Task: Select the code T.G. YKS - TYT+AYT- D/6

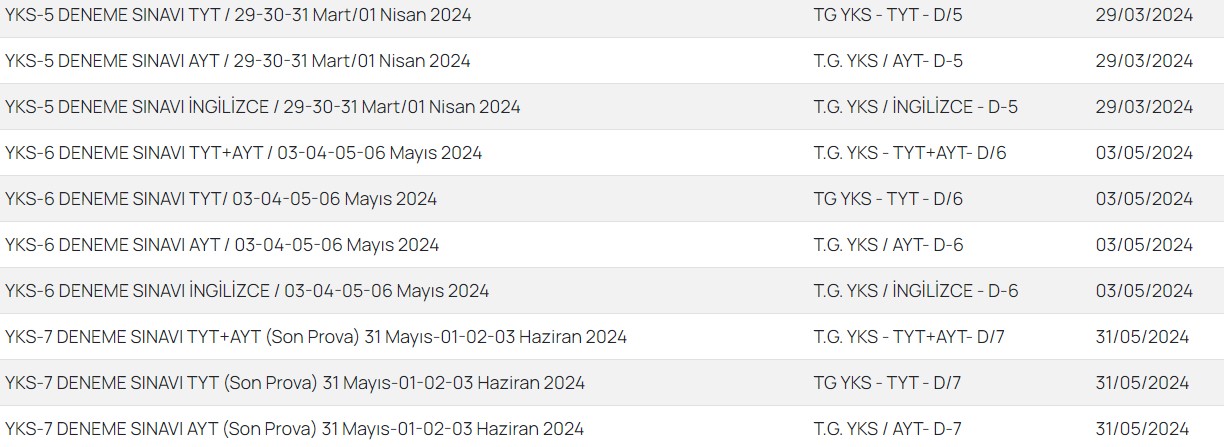Action: pyautogui.click(x=910, y=153)
